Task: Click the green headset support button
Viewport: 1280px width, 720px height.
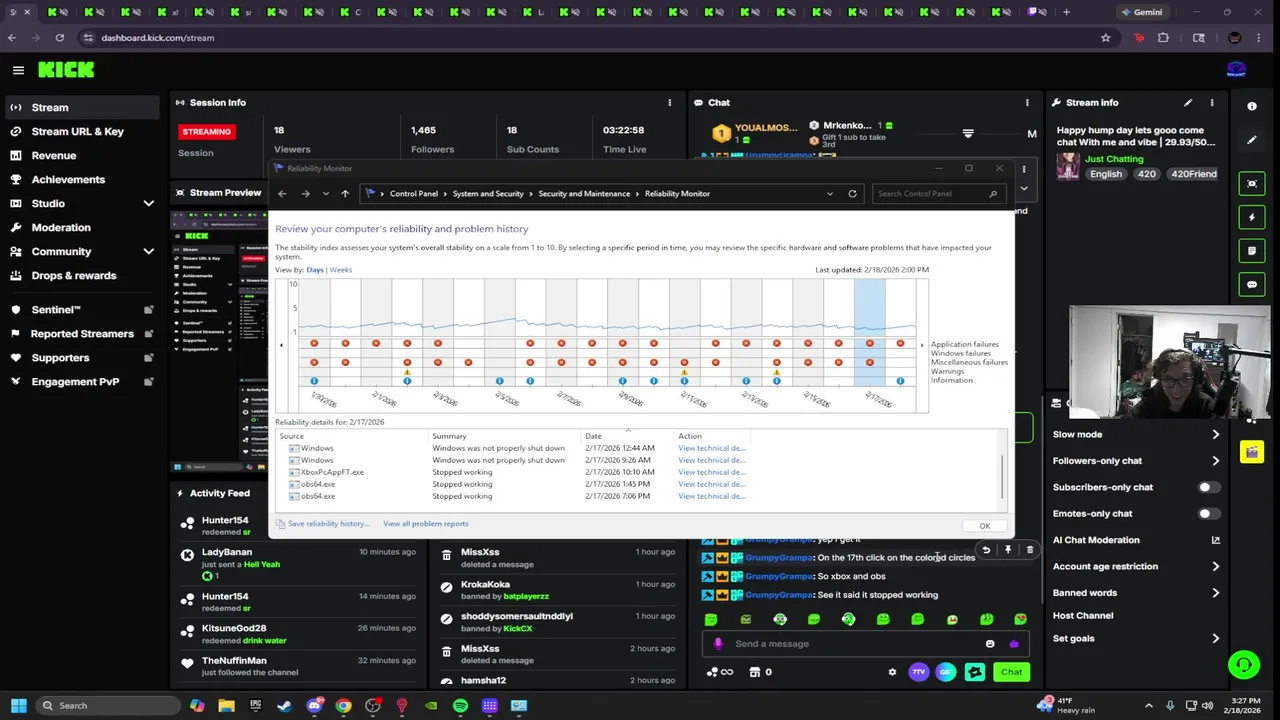Action: [1244, 664]
